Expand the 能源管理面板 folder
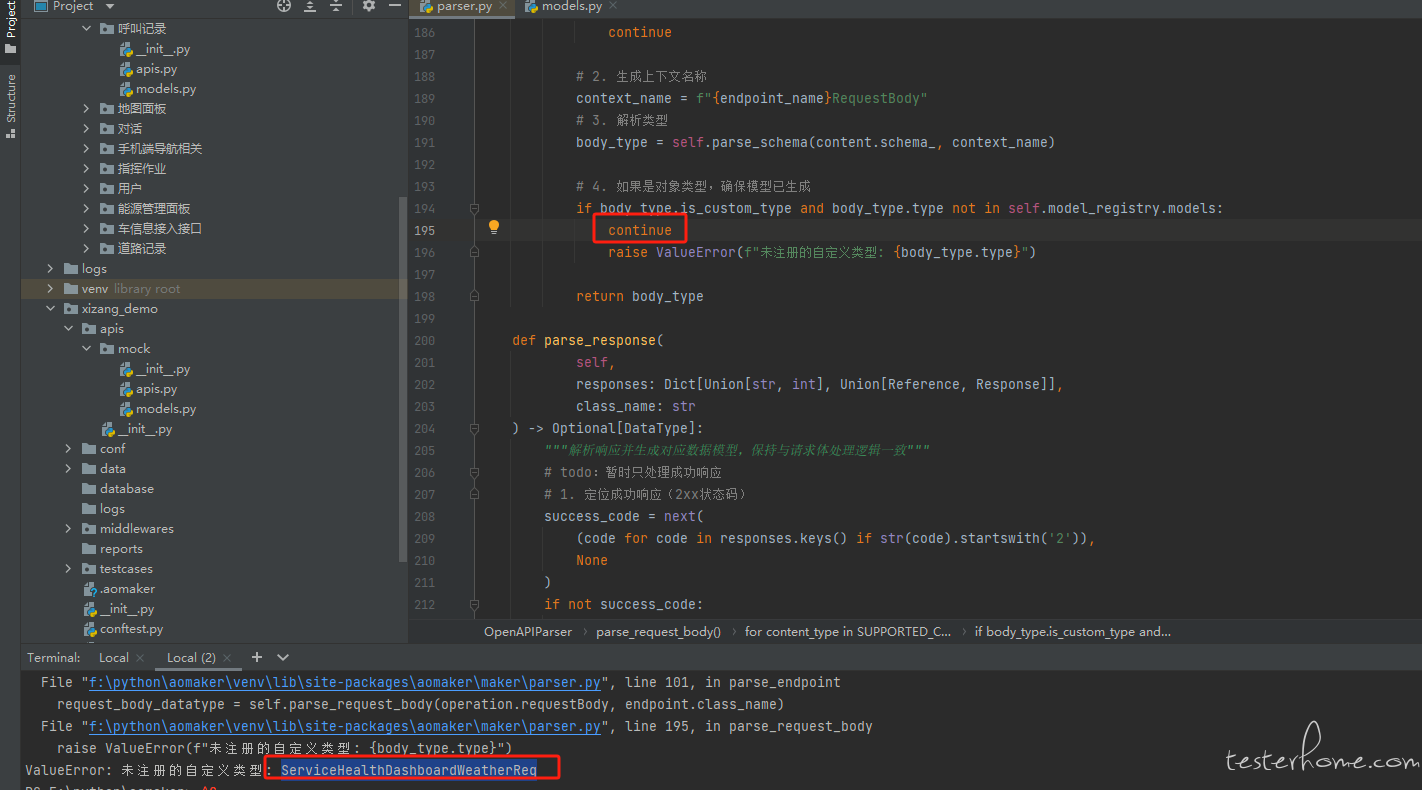The image size is (1422, 790). pyautogui.click(x=87, y=209)
